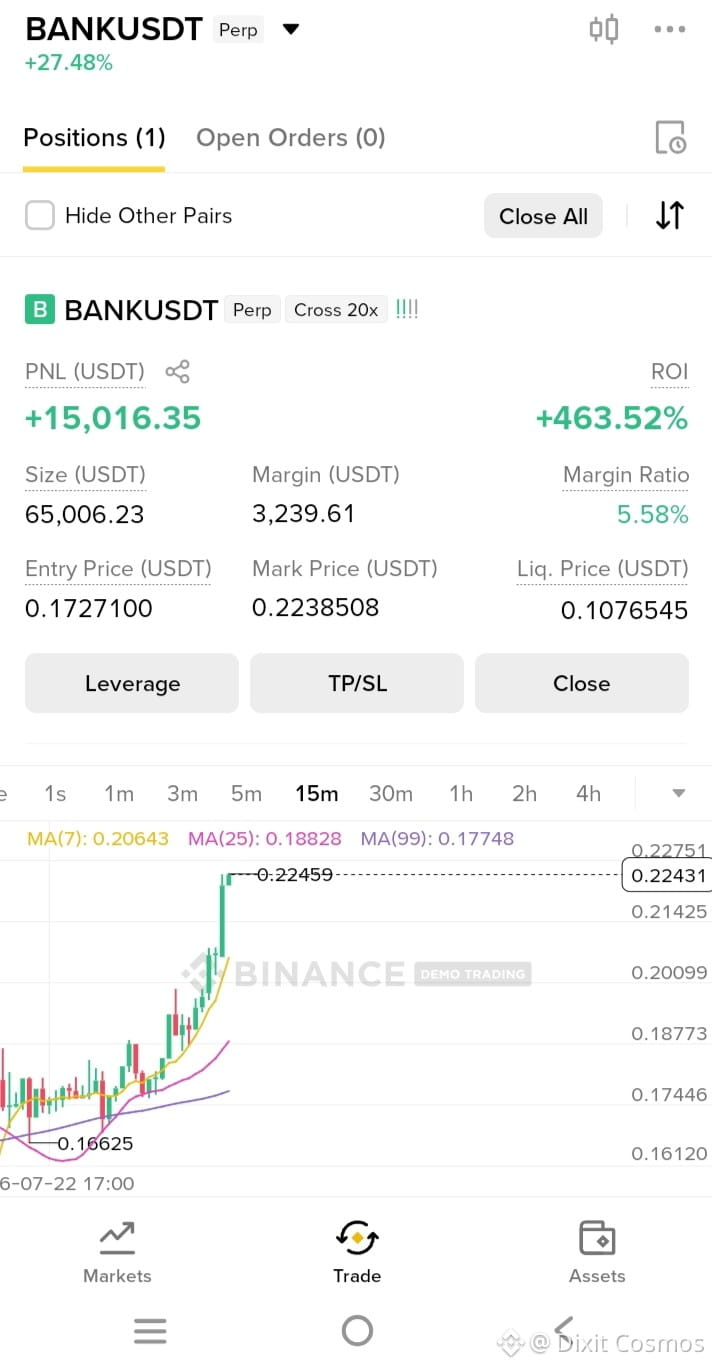Tap the MA(99): 0.17748 indicator label
The height and width of the screenshot is (1368, 712).
click(437, 838)
